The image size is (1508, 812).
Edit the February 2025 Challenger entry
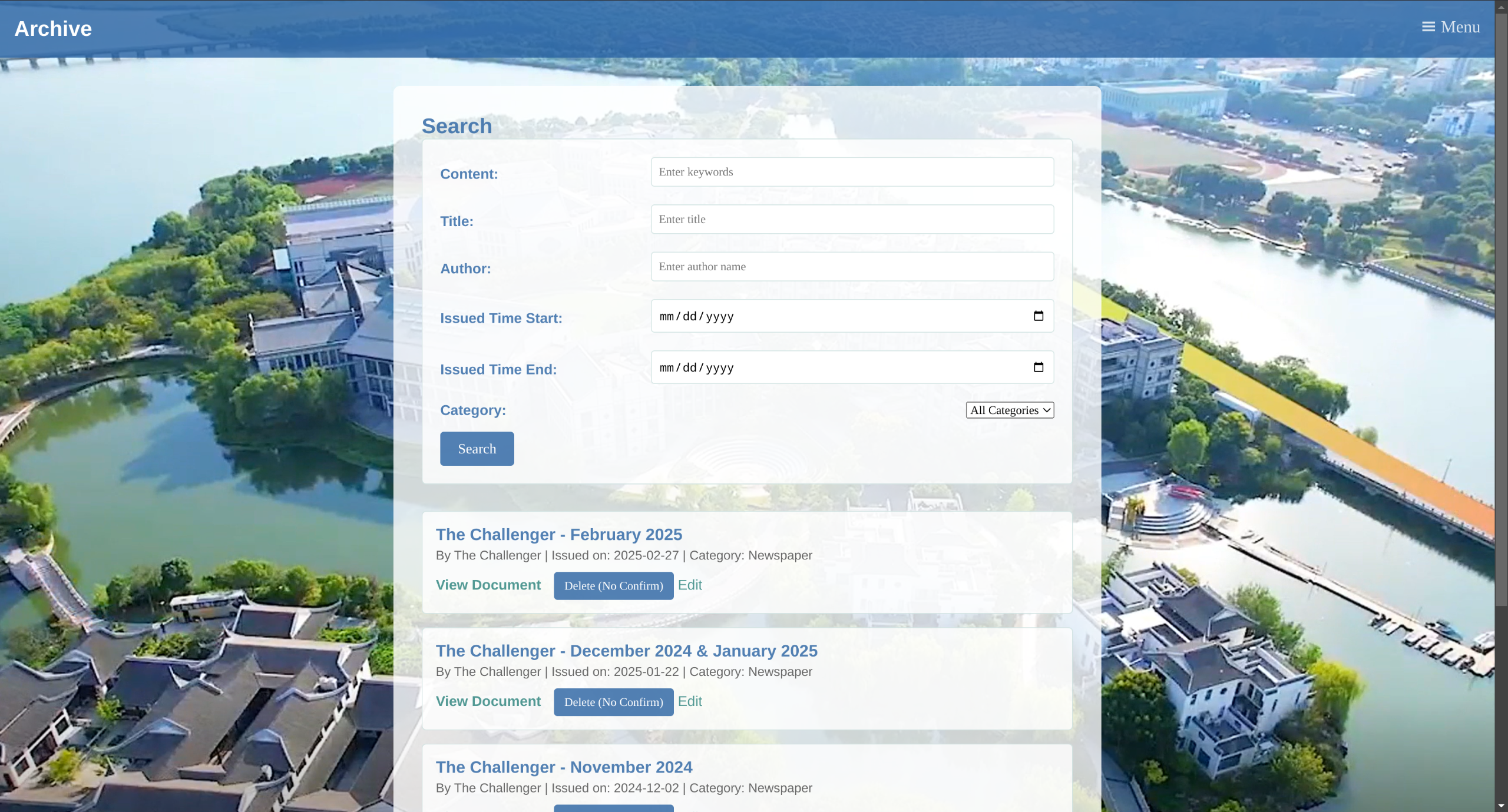689,585
